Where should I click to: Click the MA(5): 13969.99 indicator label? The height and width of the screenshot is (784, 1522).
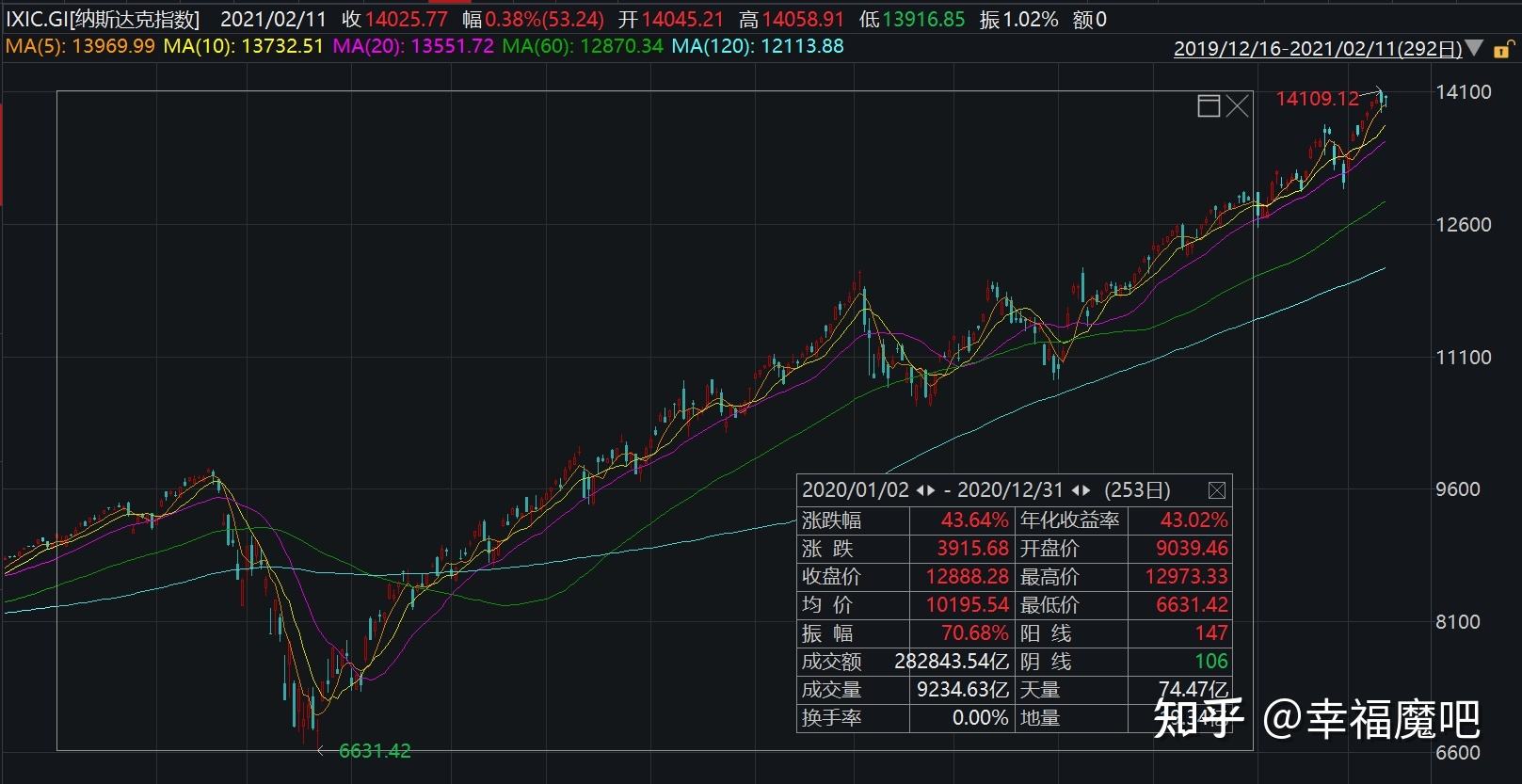click(x=80, y=46)
